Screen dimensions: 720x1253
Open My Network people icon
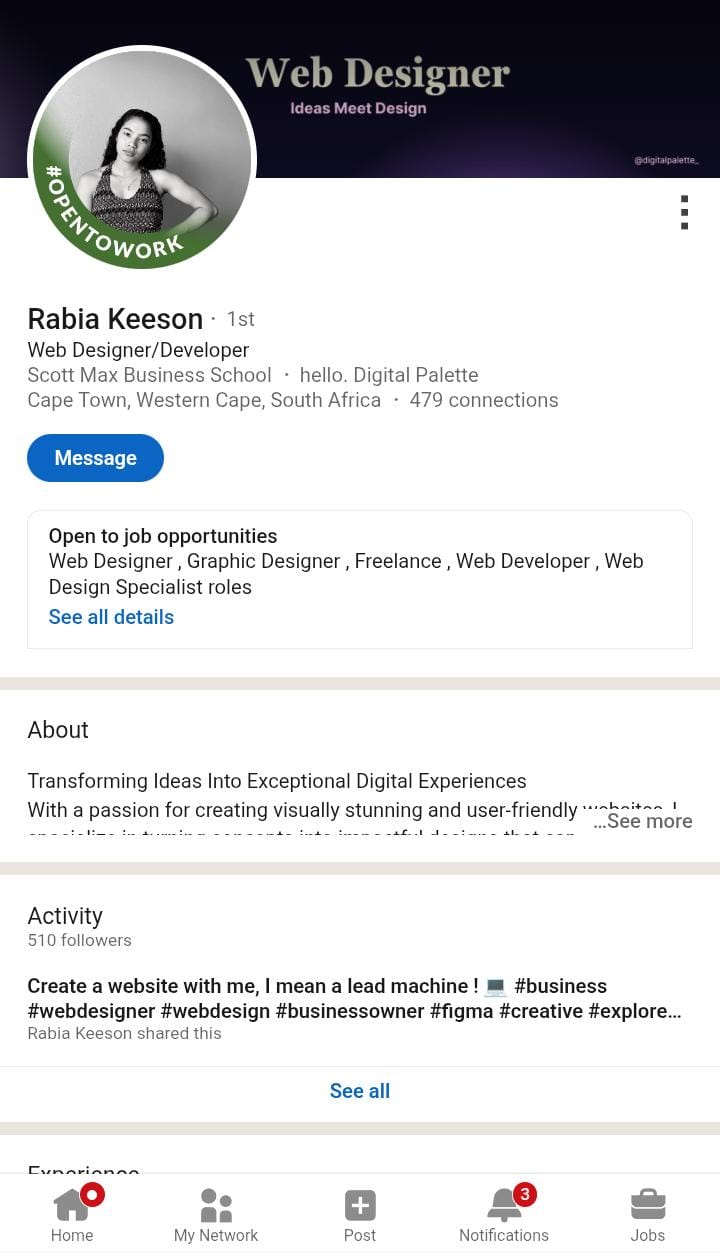(216, 1205)
